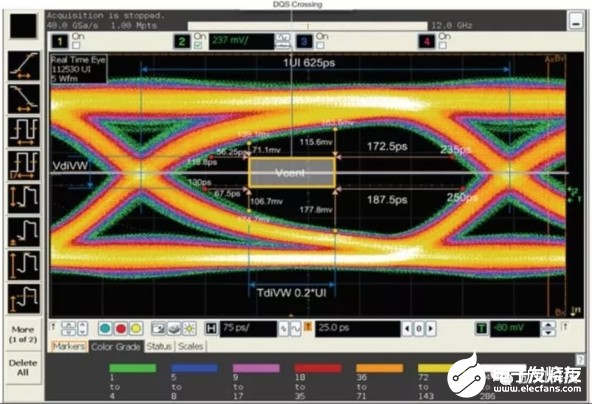Click More (1 of 2) button
Screen dimensions: 592x404
23,334
